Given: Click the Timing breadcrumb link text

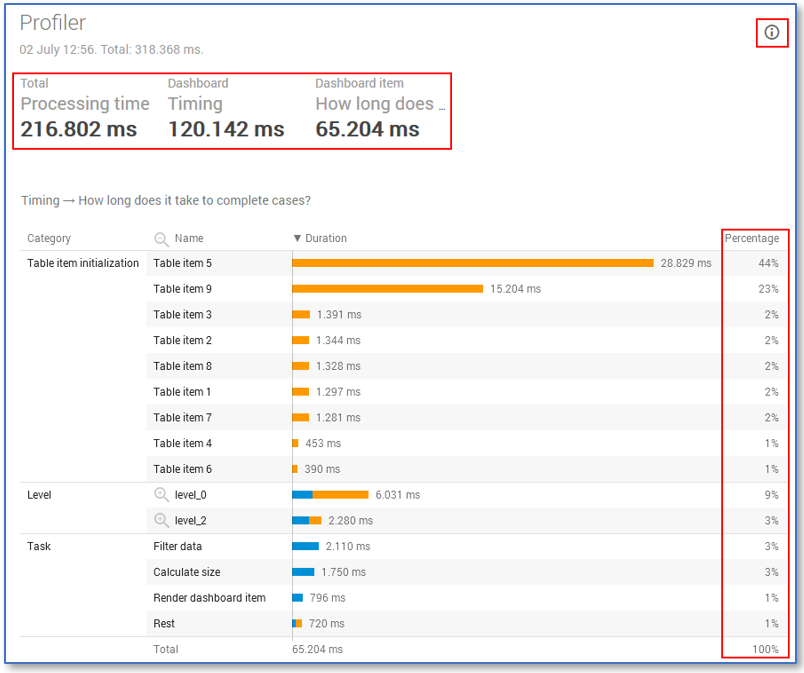Looking at the screenshot, I should tap(38, 201).
